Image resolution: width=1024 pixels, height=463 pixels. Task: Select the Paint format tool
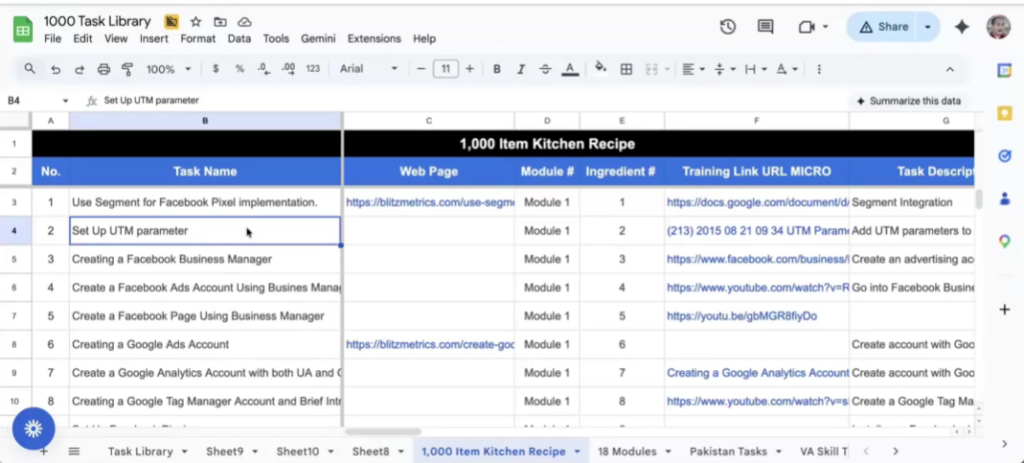pyautogui.click(x=128, y=69)
